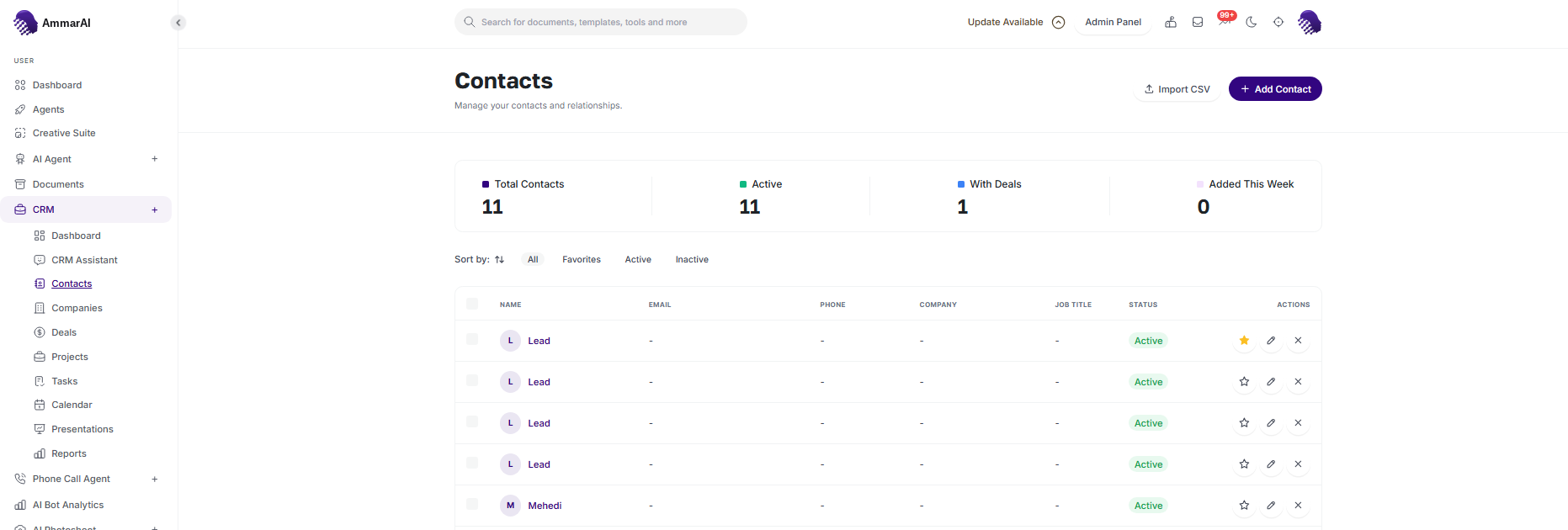Image resolution: width=1568 pixels, height=530 pixels.
Task: Favorite the fourth Lead contact star
Action: [x=1244, y=464]
